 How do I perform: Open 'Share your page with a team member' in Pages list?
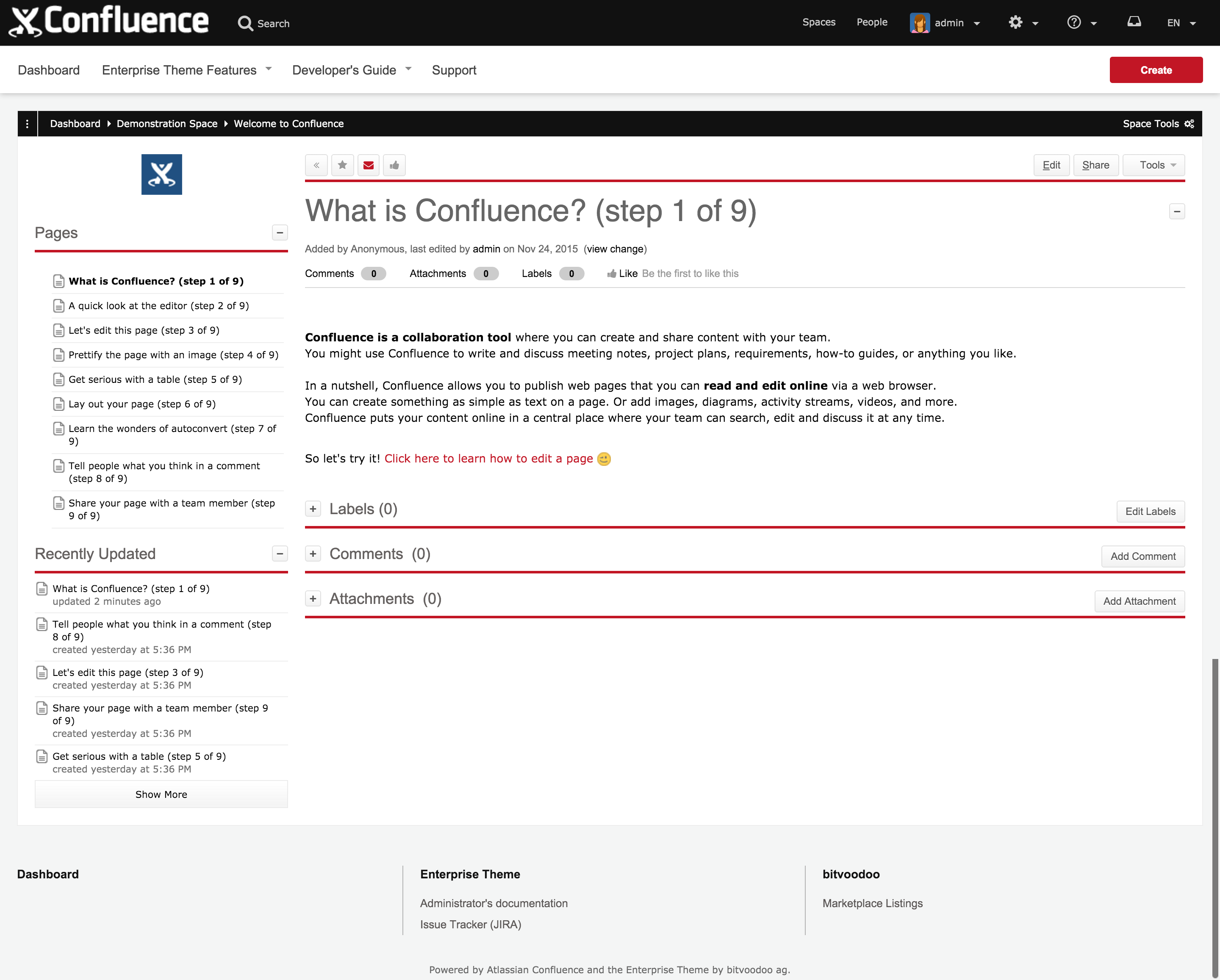(172, 509)
